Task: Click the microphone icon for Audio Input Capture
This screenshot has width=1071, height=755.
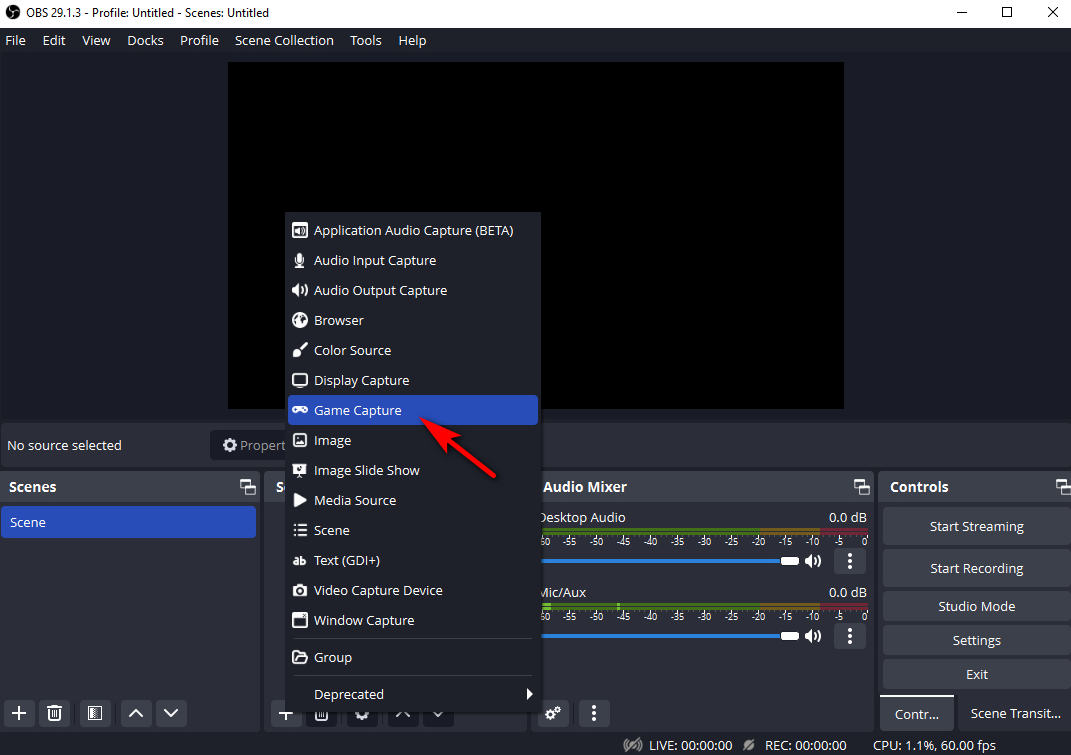Action: pyautogui.click(x=299, y=260)
